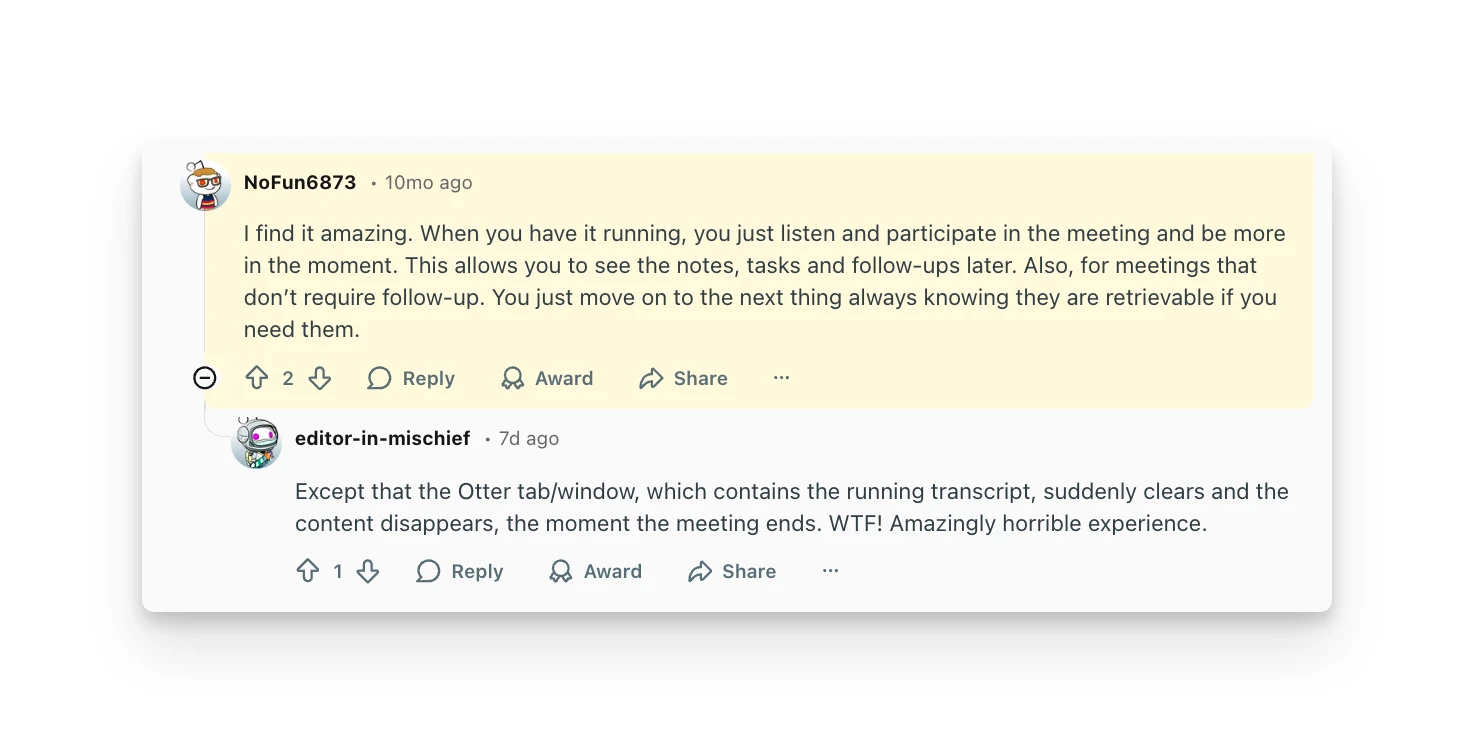The image size is (1474, 754).
Task: Open more options for editor-in-mischief's reply
Action: tap(830, 571)
